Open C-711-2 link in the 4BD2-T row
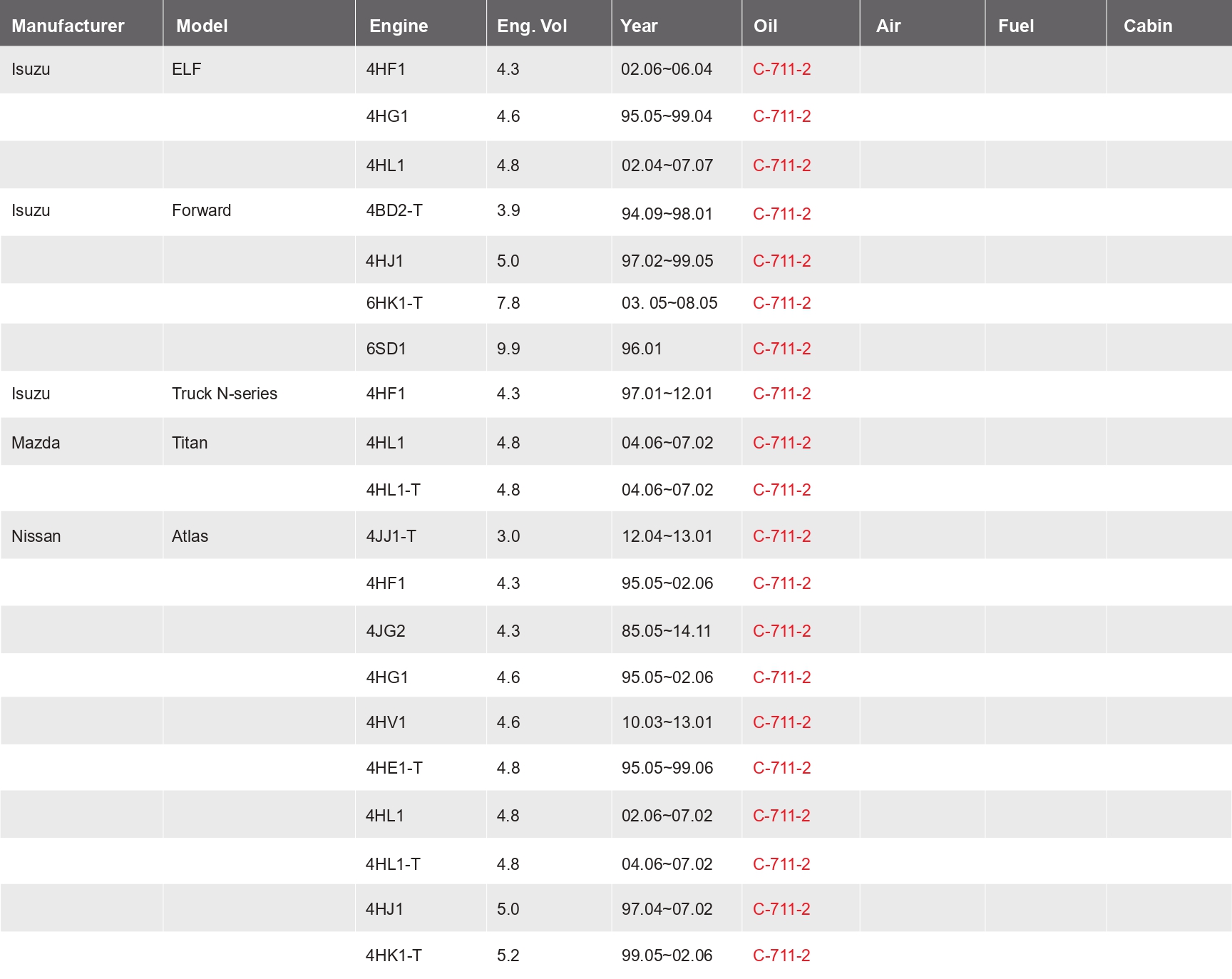1232x979 pixels. [x=782, y=214]
